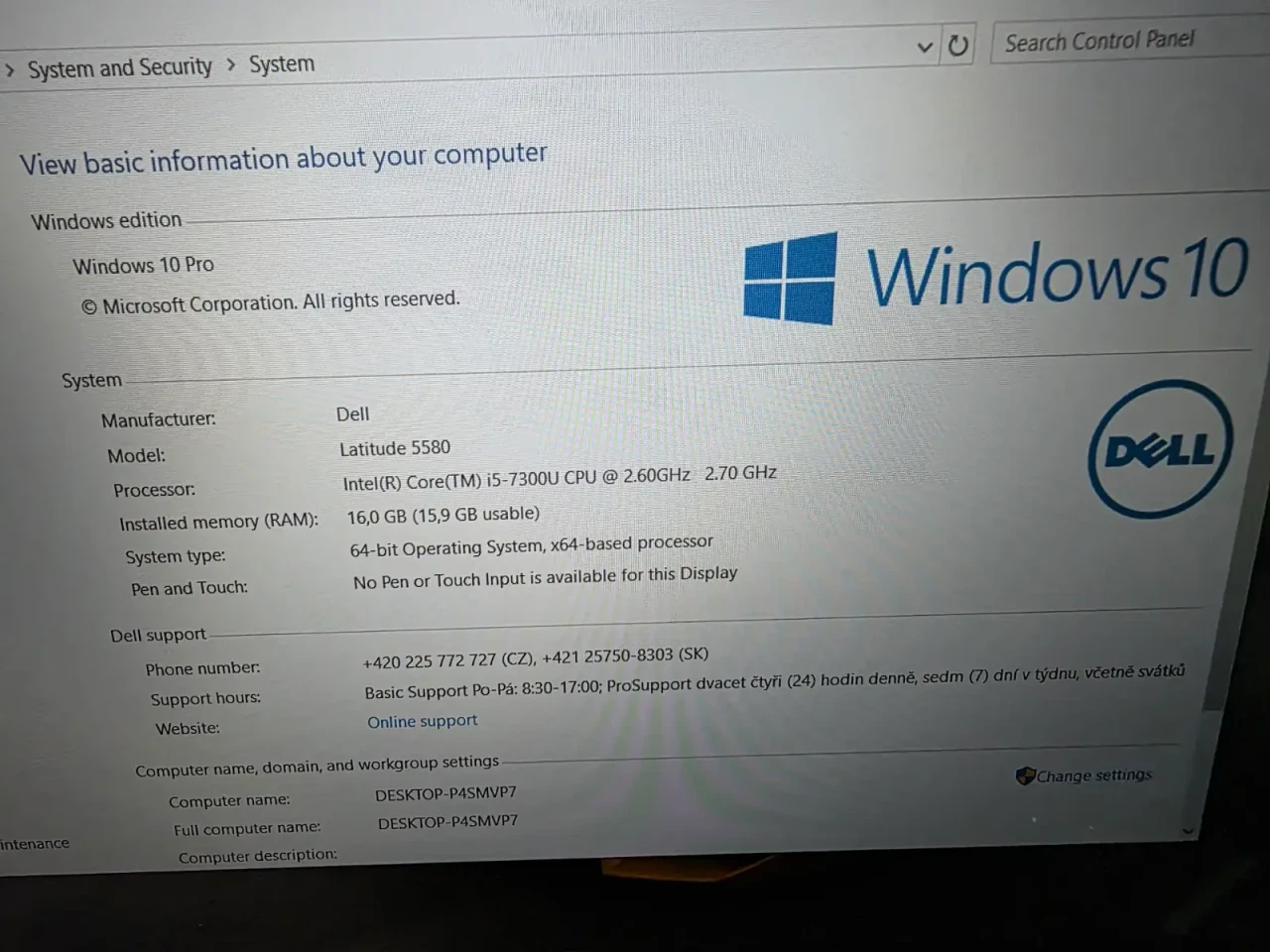Open the Online support link

click(x=422, y=722)
